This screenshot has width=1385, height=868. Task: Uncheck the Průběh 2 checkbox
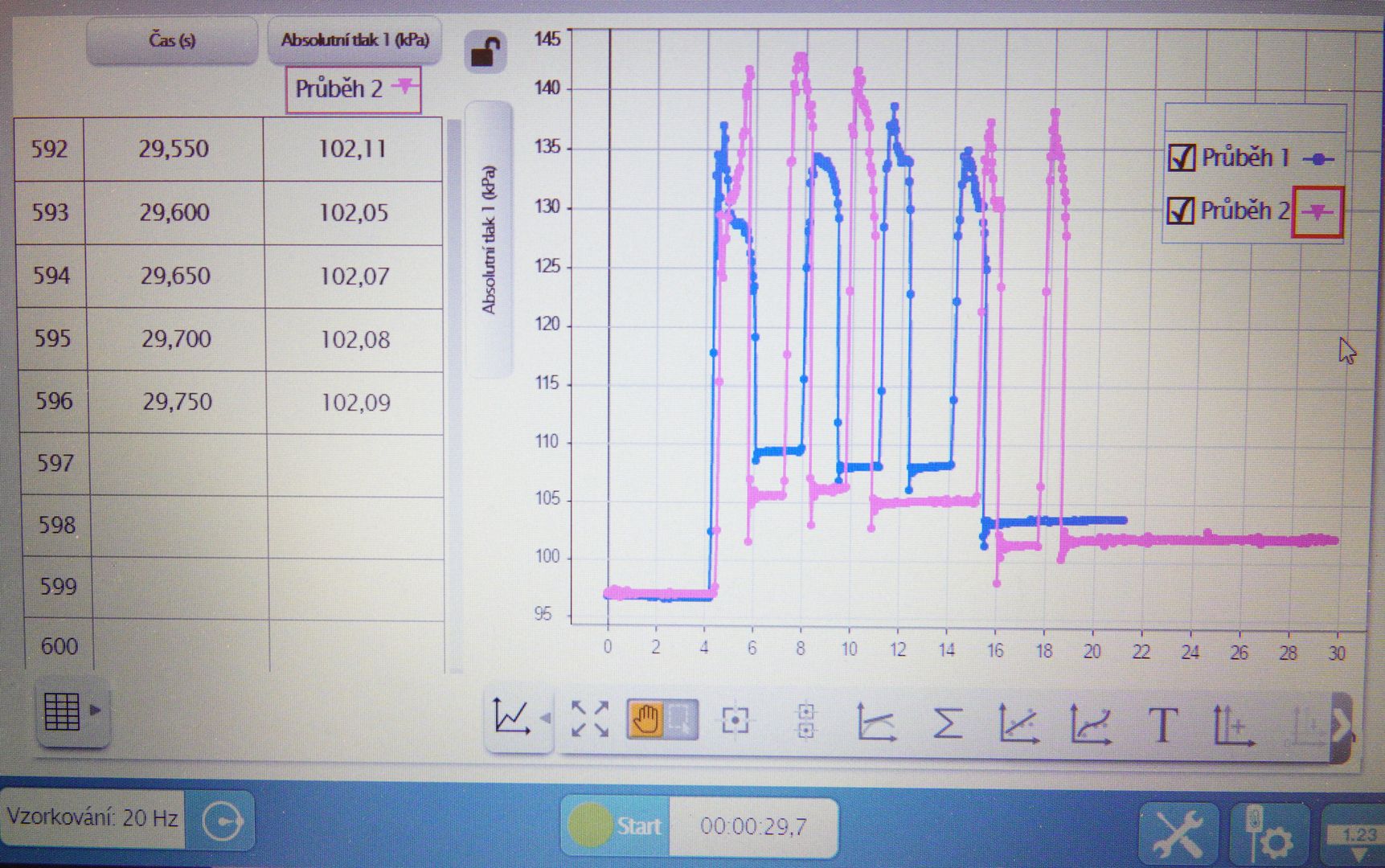pos(1181,211)
